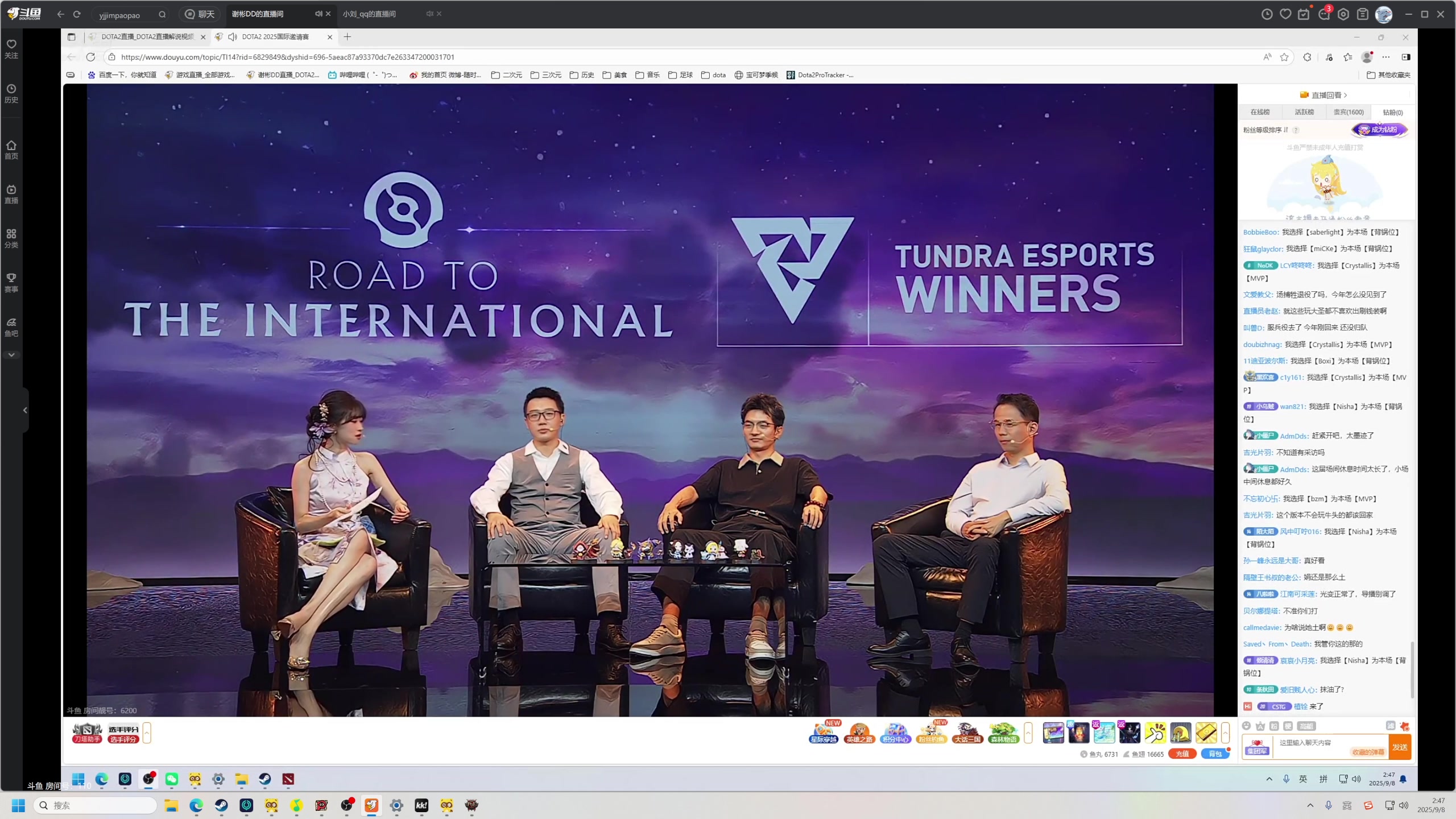Click the yjjimpaopao search field
This screenshot has height=819, width=1456.
click(x=125, y=15)
